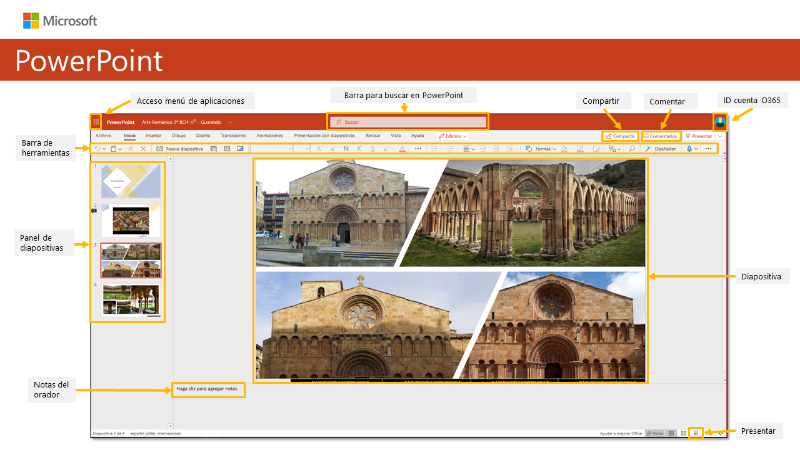Viewport: 800px width, 450px height.
Task: Open the Ayuda tab
Action: [x=417, y=136]
